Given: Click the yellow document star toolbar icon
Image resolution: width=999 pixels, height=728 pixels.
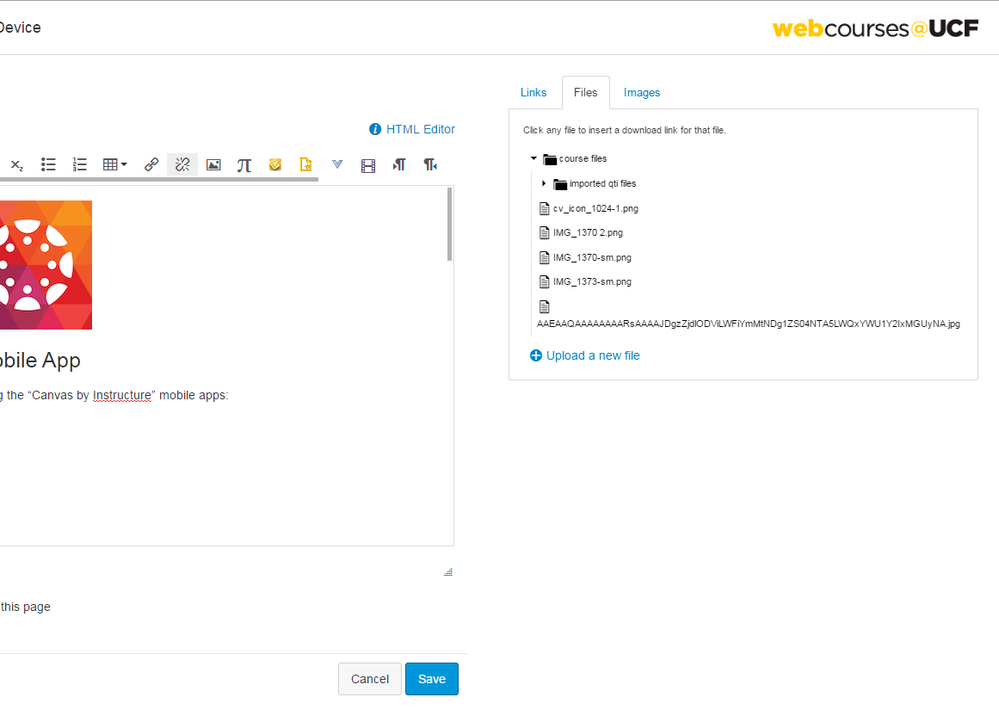Looking at the screenshot, I should [x=306, y=165].
